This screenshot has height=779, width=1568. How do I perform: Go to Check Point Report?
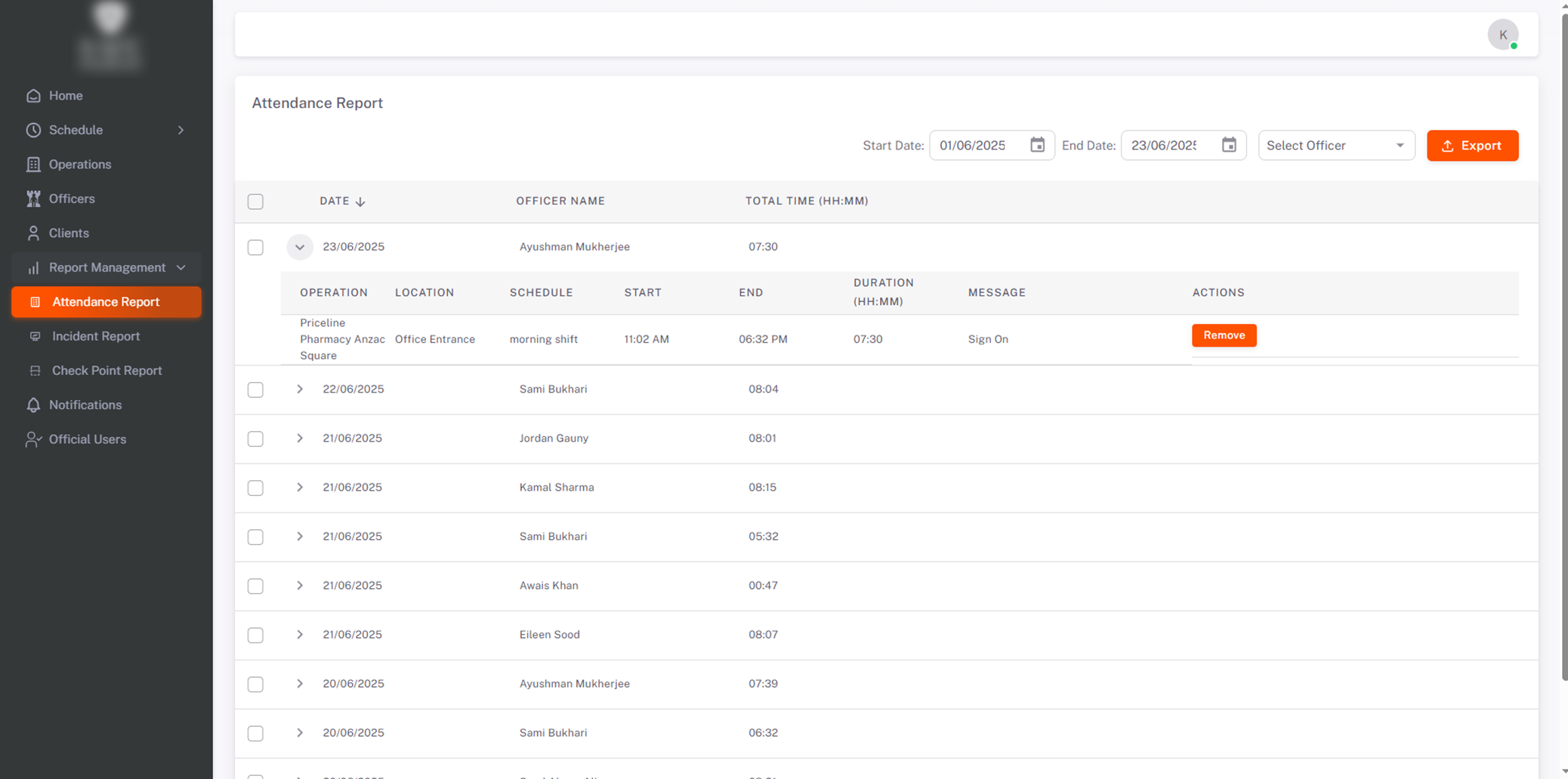[106, 371]
